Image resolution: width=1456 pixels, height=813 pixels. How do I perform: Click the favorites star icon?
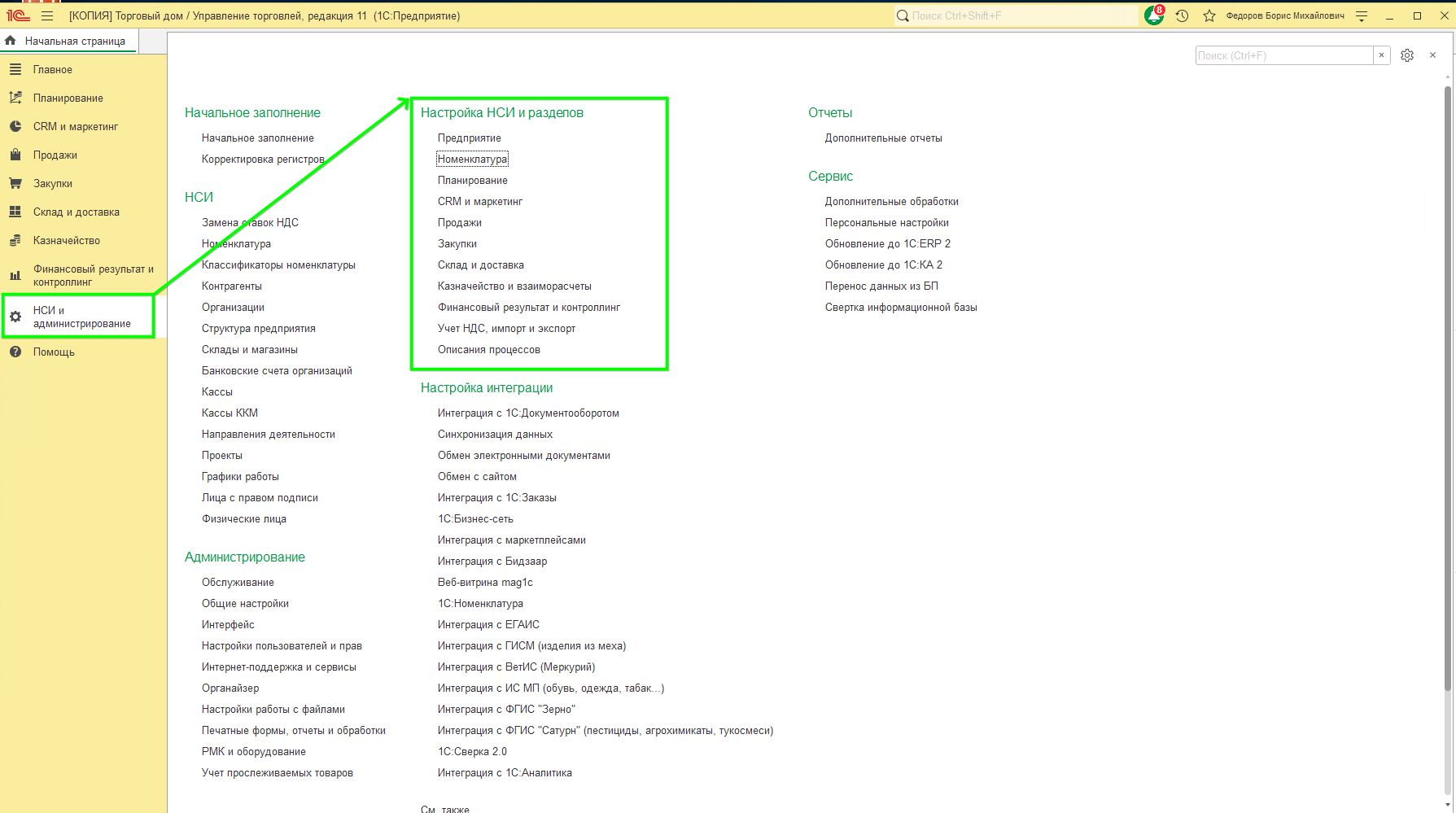coord(1209,15)
